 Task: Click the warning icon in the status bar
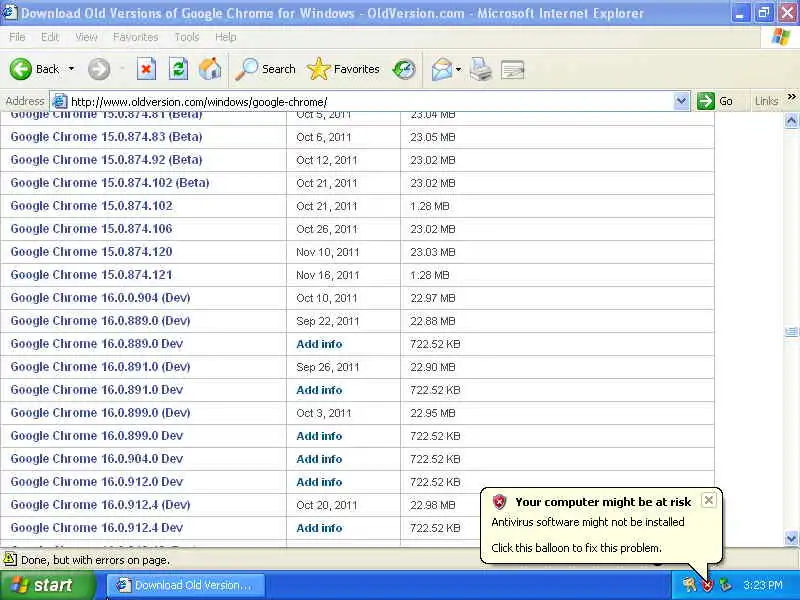[10, 560]
